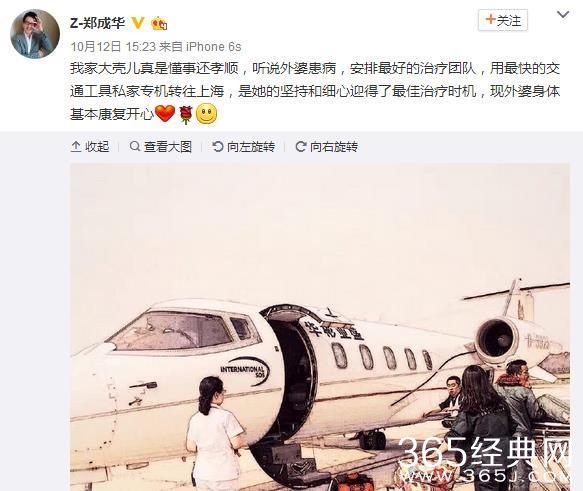
Task: Collapse the image with 收起
Action: [x=90, y=147]
